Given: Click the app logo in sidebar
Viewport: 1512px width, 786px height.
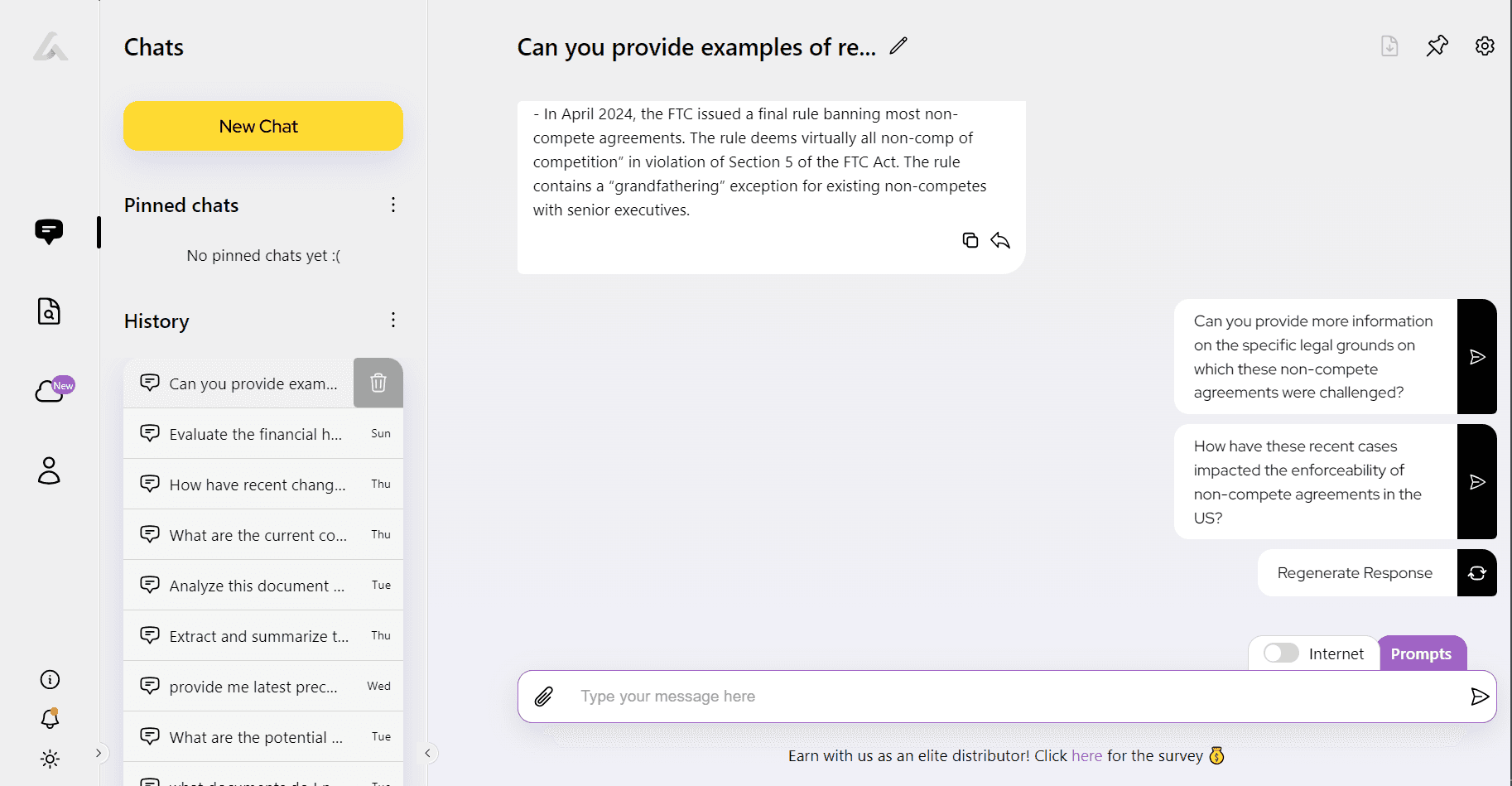Looking at the screenshot, I should click(51, 46).
